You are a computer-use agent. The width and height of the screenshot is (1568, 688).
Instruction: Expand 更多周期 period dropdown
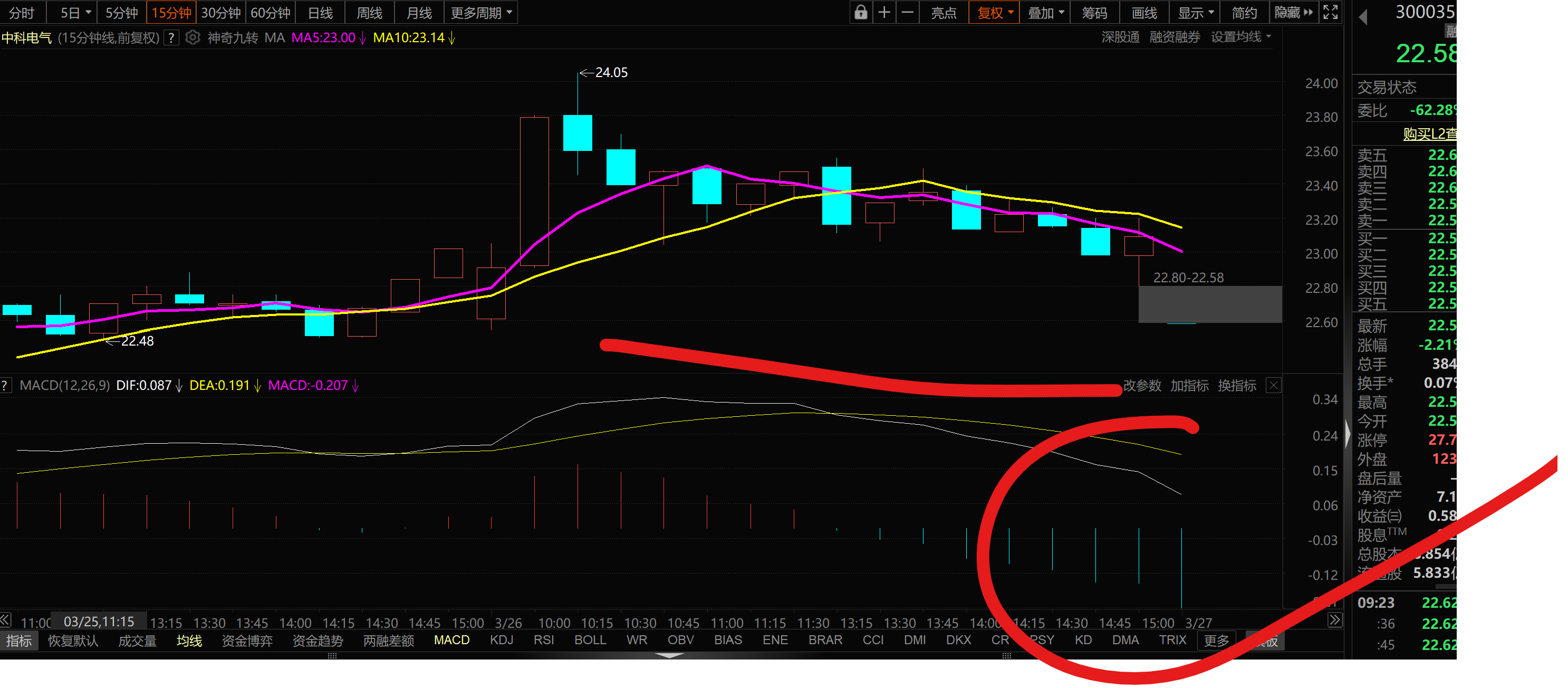[481, 13]
